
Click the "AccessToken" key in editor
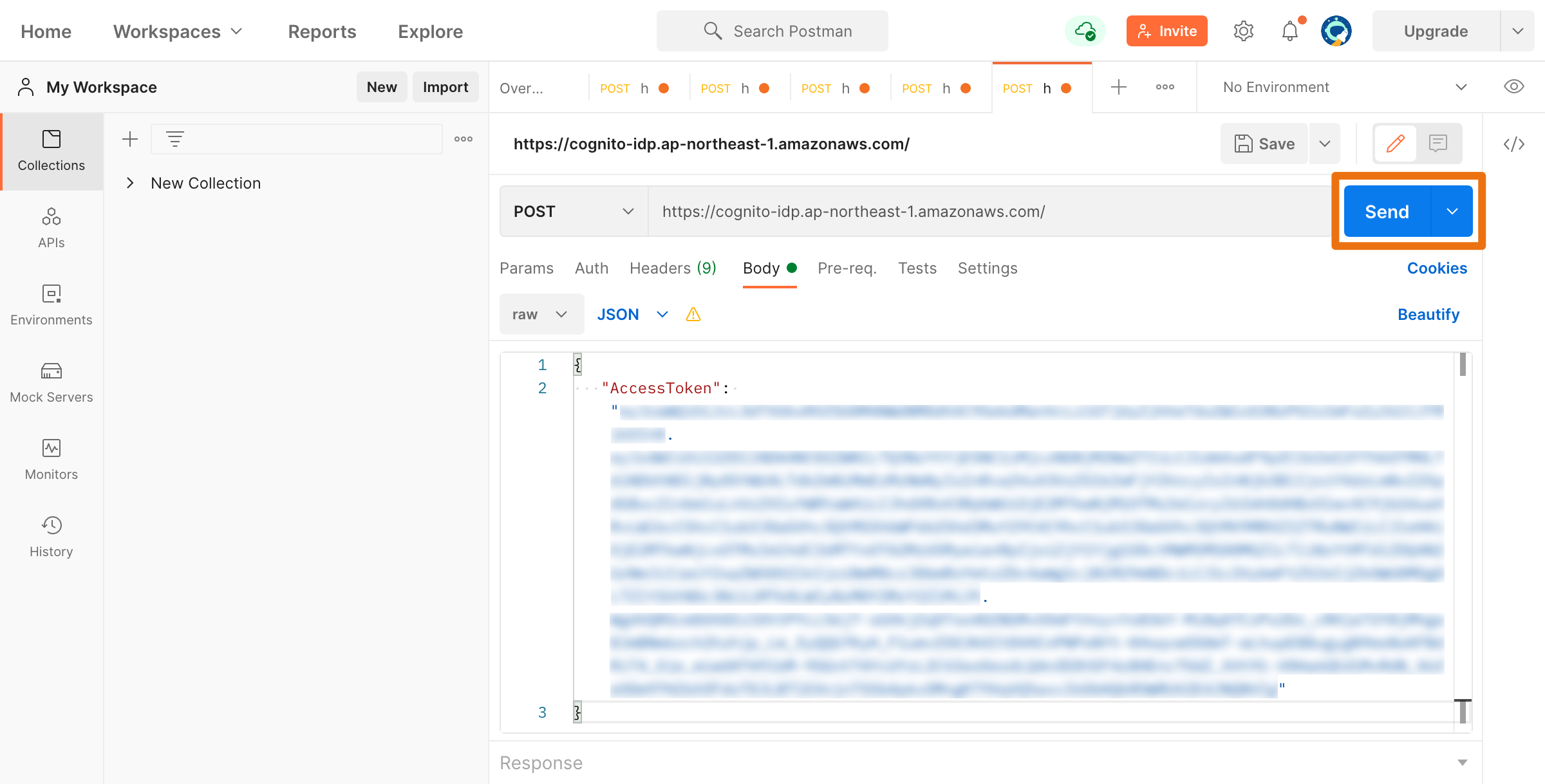pos(660,388)
